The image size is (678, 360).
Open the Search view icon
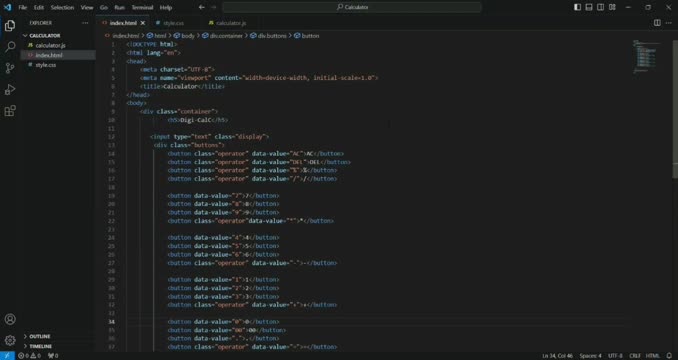[x=10, y=47]
